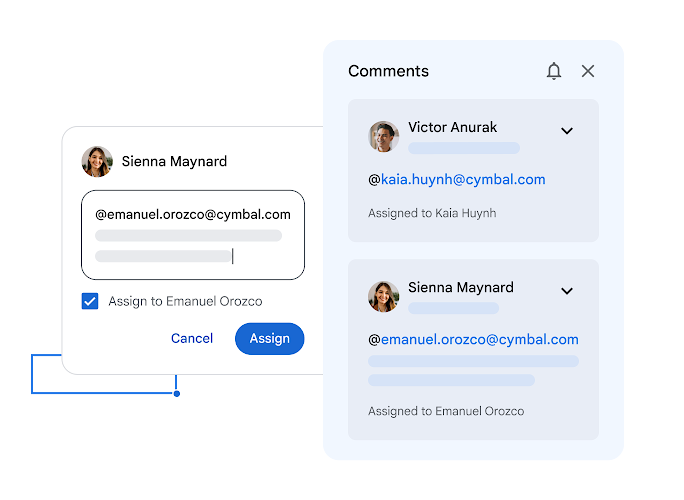Click Sienna Maynard's avatar in assign dialog

pos(97,162)
